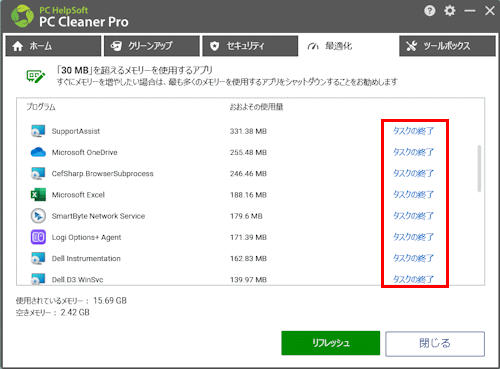Select the 最適化 tab
The width and height of the screenshot is (500, 369).
pos(348,46)
